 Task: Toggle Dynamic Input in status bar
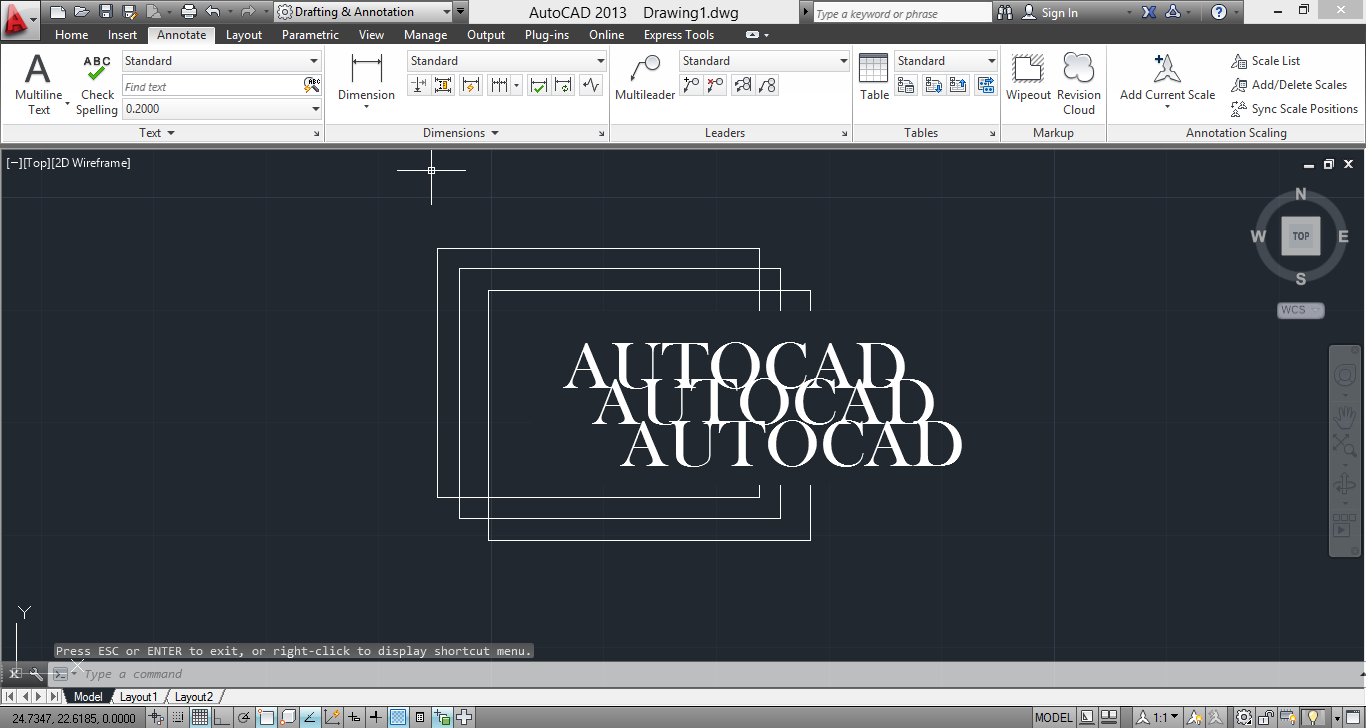tap(354, 717)
